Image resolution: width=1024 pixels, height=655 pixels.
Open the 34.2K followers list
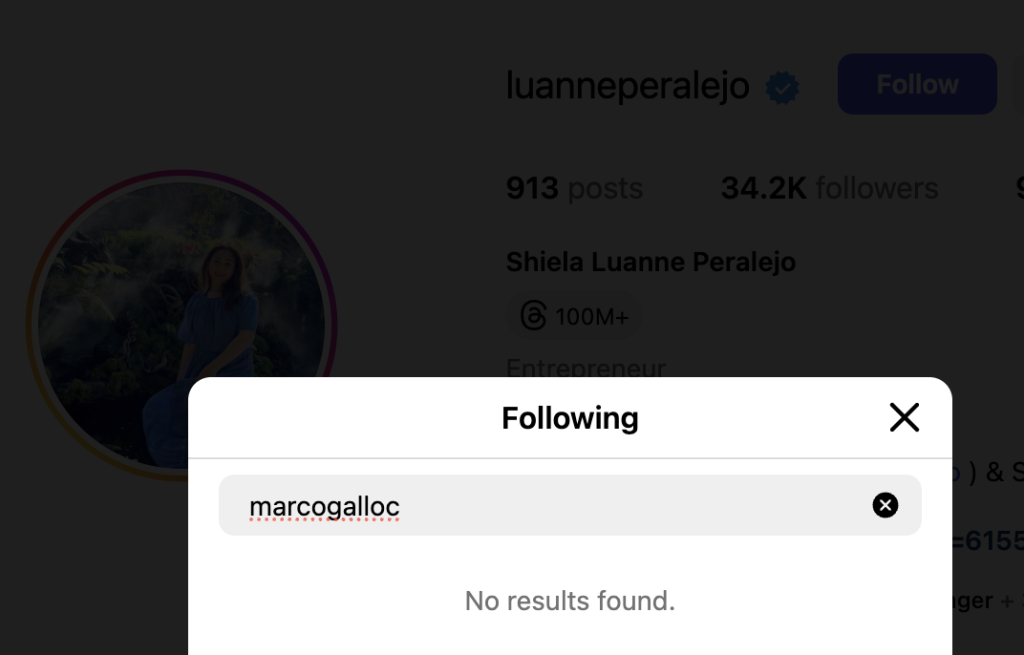[x=829, y=188]
